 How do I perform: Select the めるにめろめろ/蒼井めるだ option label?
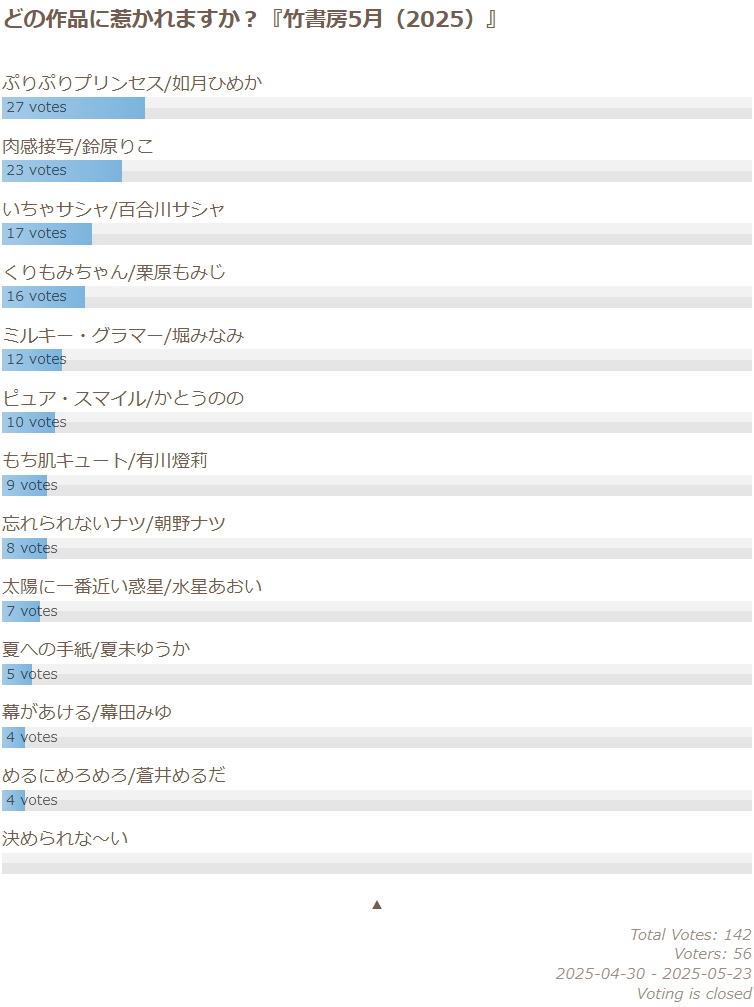(114, 776)
